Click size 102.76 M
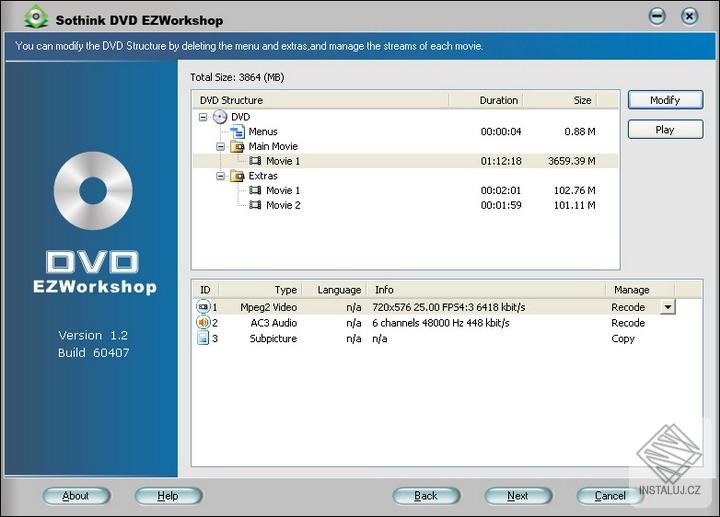This screenshot has height=517, width=720. click(574, 191)
